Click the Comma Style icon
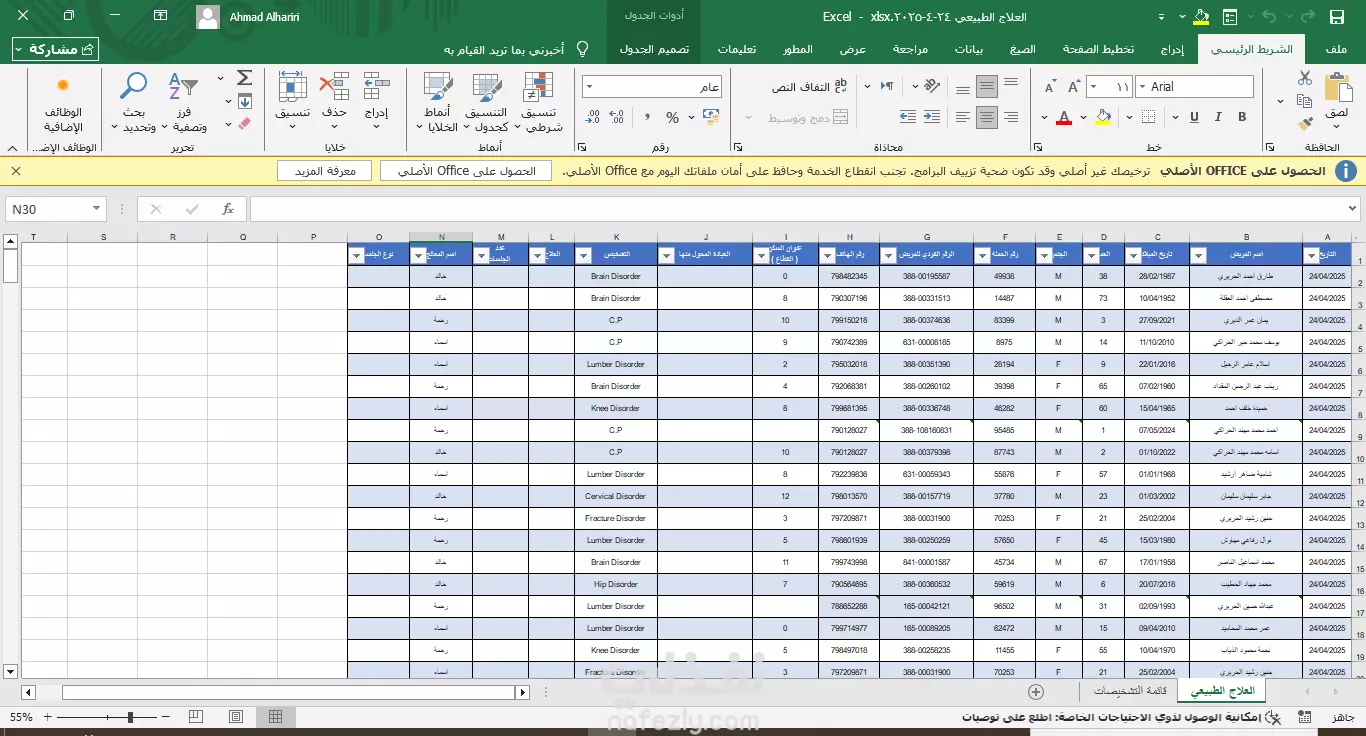 [645, 118]
